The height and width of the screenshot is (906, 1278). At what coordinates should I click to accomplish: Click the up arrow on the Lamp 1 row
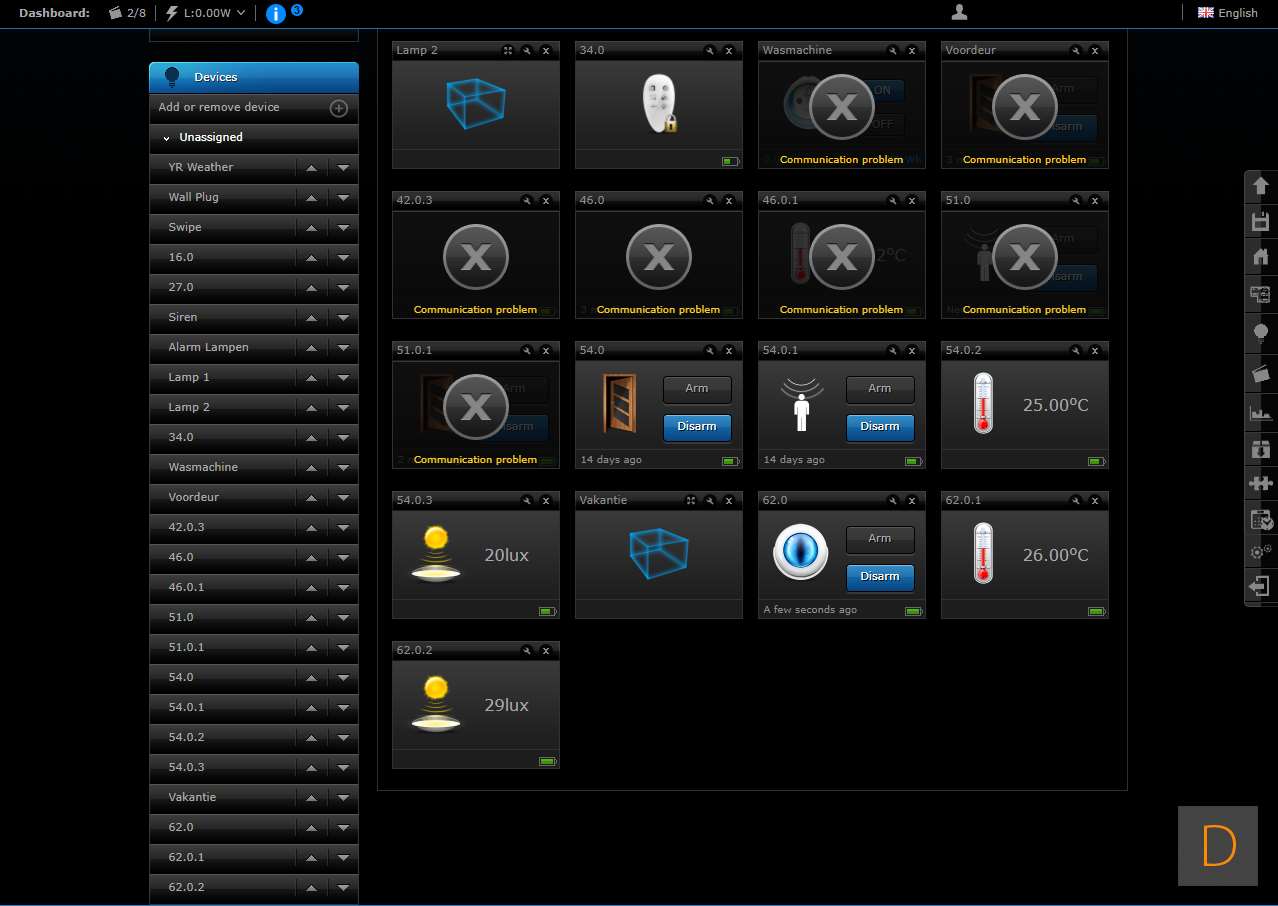coord(312,378)
